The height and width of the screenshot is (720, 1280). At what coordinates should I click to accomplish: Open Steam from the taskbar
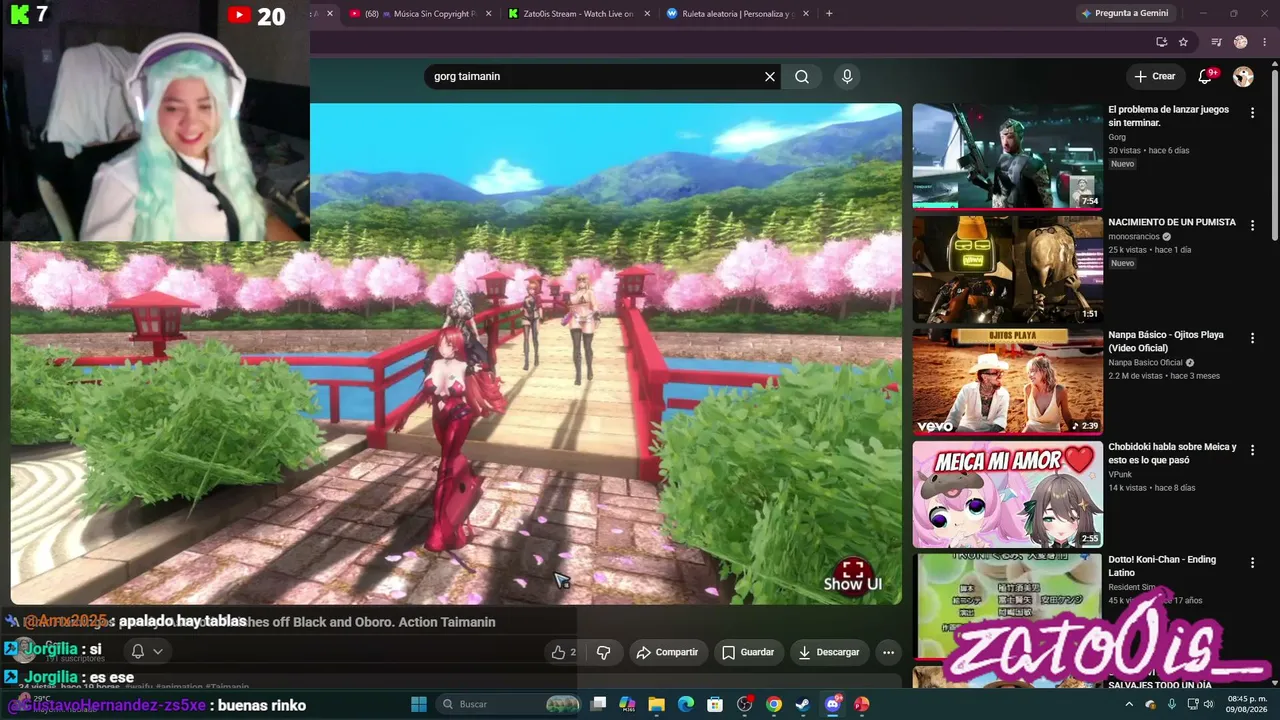tap(803, 704)
